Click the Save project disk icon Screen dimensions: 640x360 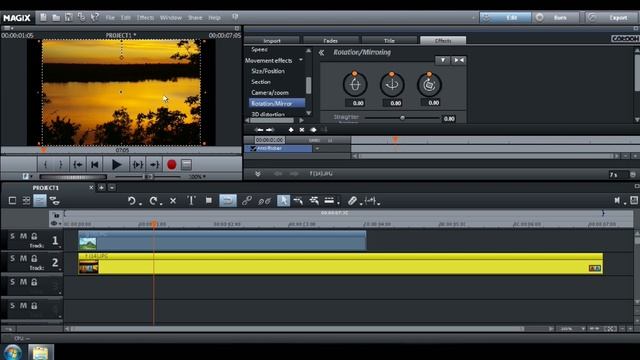click(x=69, y=17)
